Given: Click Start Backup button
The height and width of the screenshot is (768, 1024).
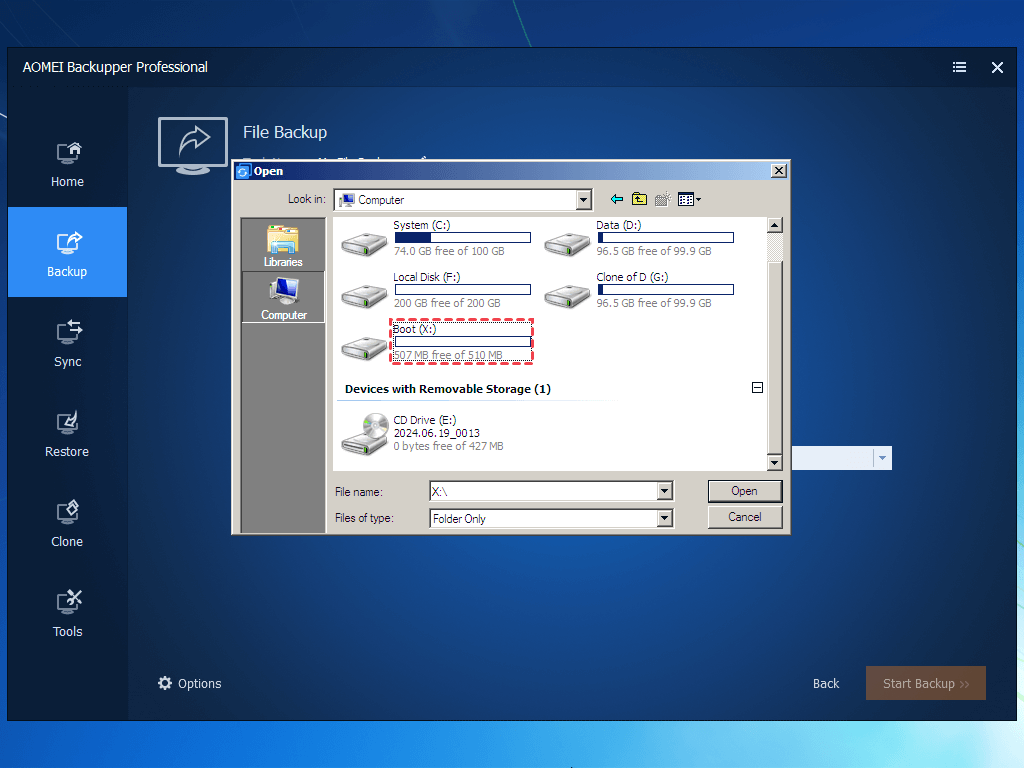Looking at the screenshot, I should pyautogui.click(x=925, y=683).
